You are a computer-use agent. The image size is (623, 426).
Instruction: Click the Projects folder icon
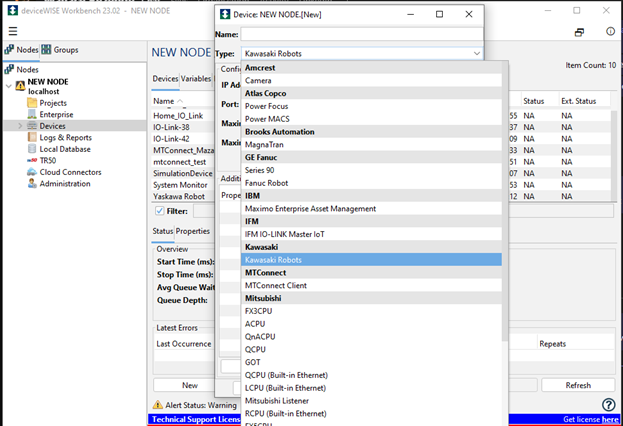pos(31,103)
